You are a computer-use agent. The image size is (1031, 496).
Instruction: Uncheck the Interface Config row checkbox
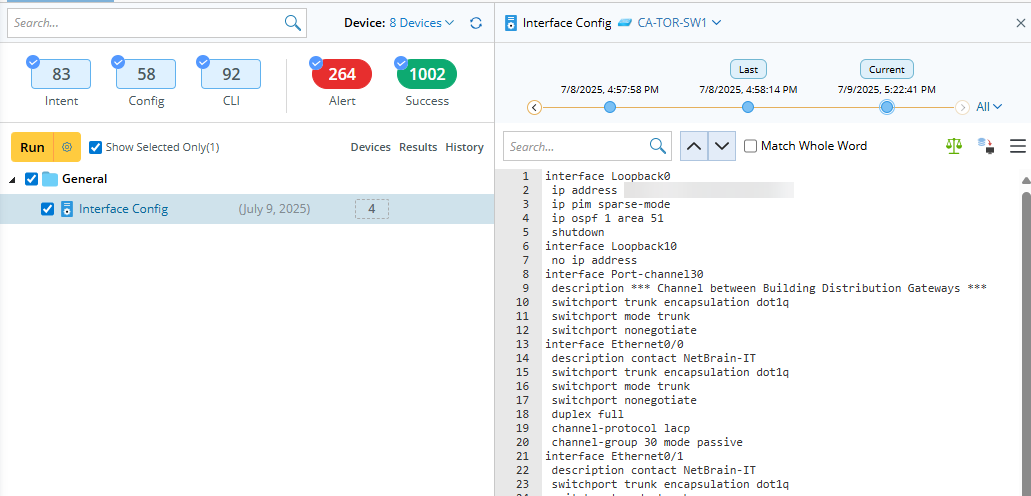[x=47, y=209]
